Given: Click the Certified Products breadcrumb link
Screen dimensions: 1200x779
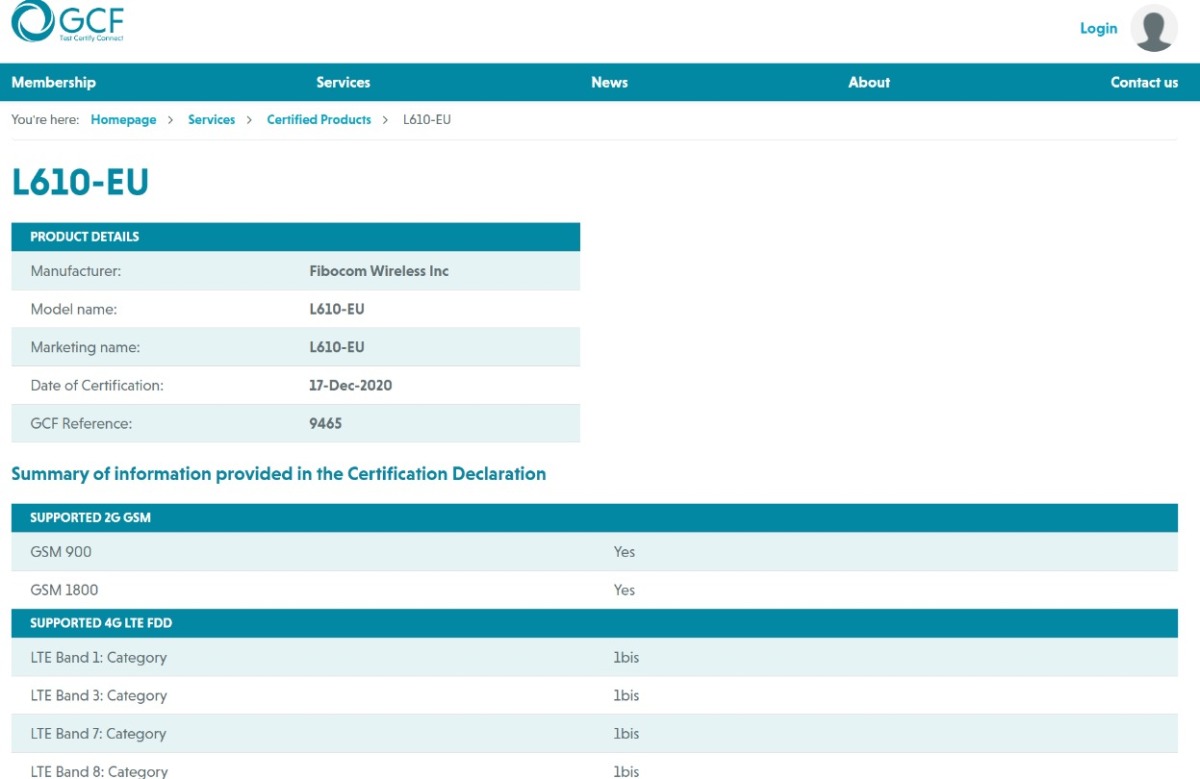Looking at the screenshot, I should [319, 119].
